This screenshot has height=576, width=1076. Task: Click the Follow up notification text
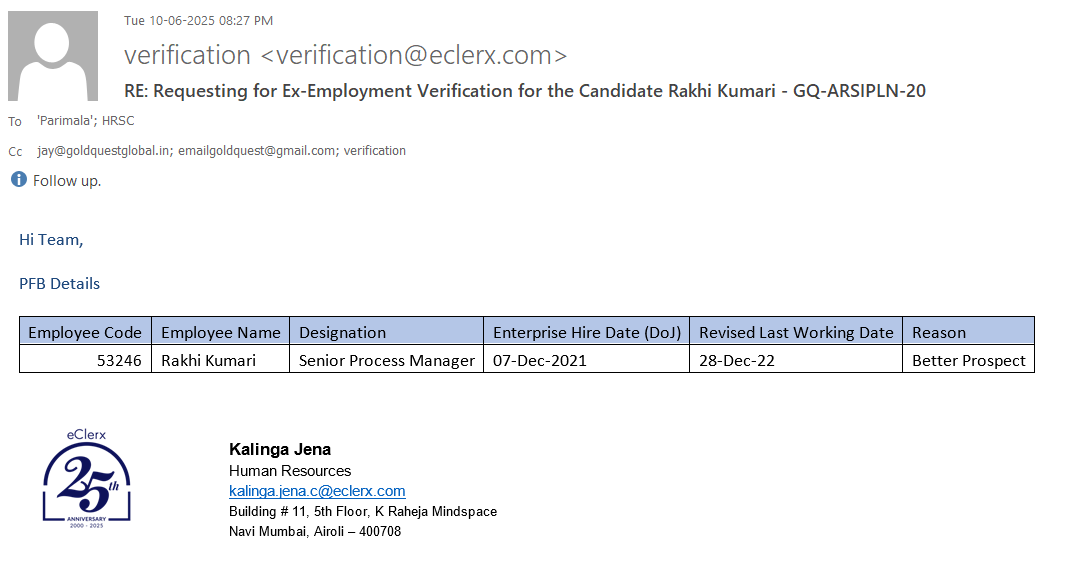coord(67,181)
